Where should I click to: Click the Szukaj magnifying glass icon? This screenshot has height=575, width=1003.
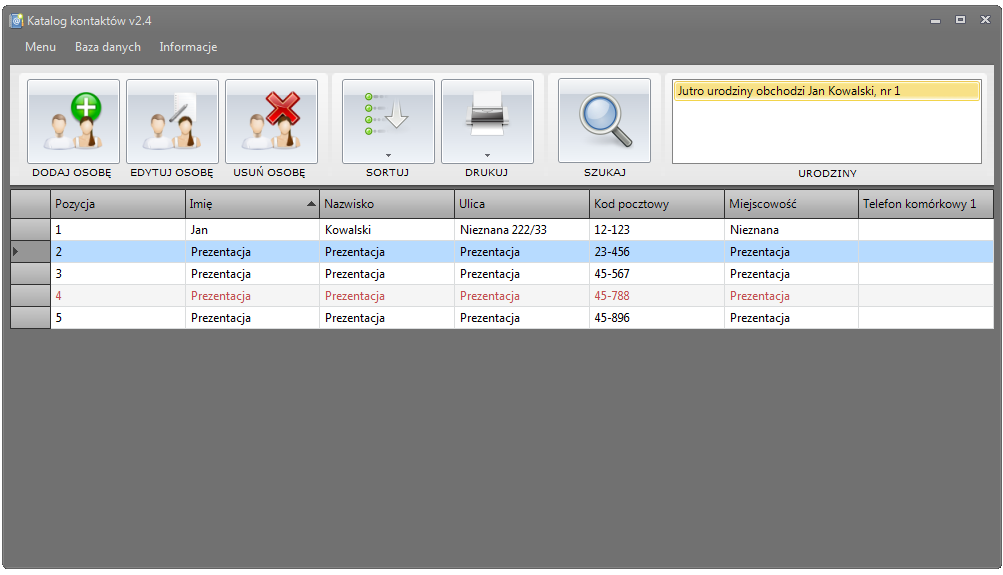pyautogui.click(x=604, y=120)
